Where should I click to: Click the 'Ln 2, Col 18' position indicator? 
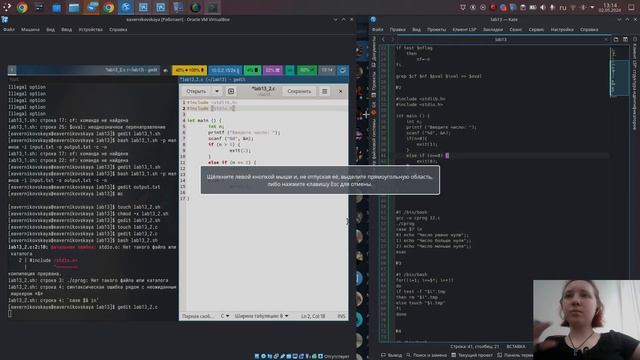[x=313, y=316]
